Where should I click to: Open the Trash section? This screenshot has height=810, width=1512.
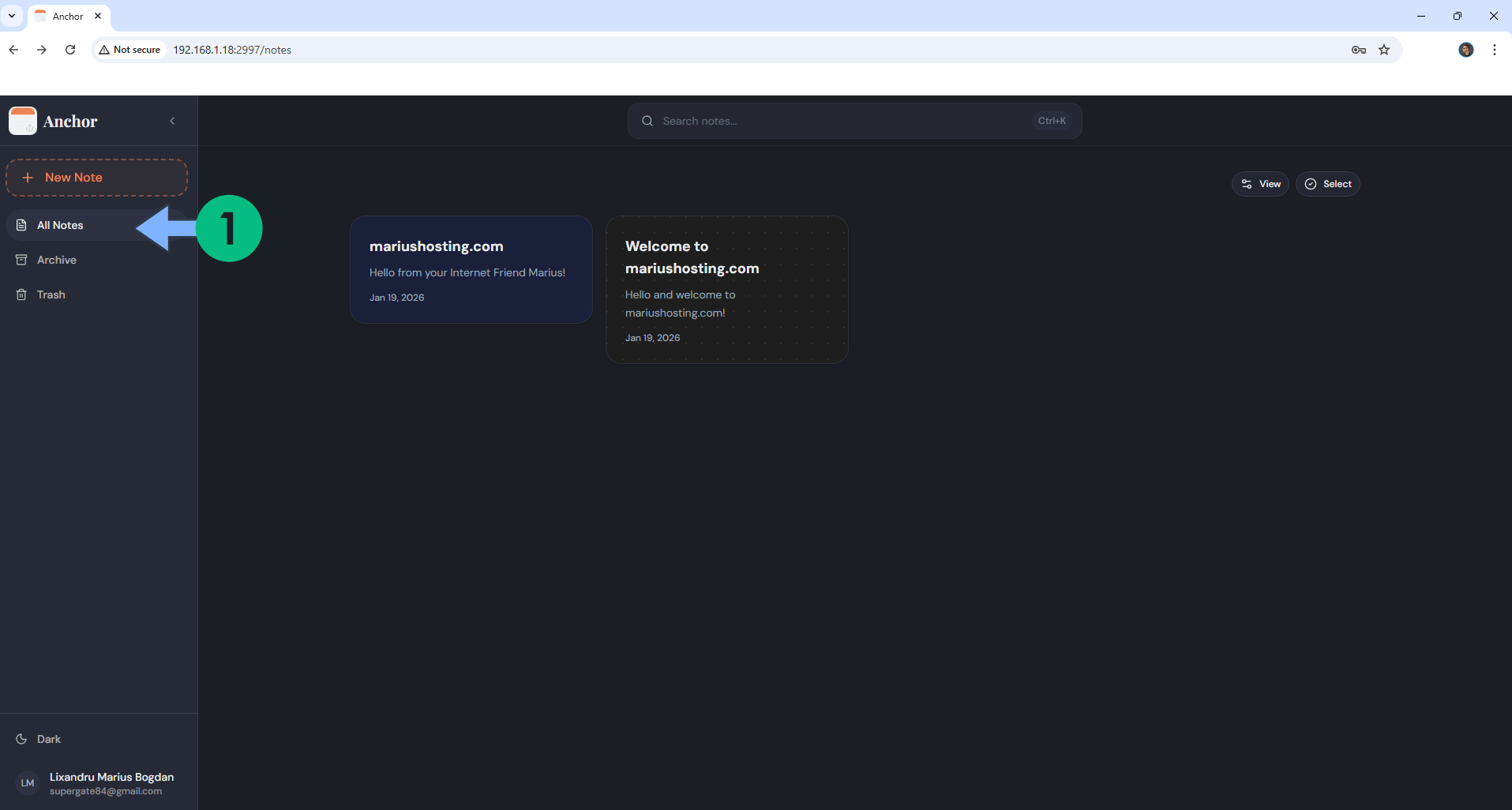pyautogui.click(x=49, y=294)
